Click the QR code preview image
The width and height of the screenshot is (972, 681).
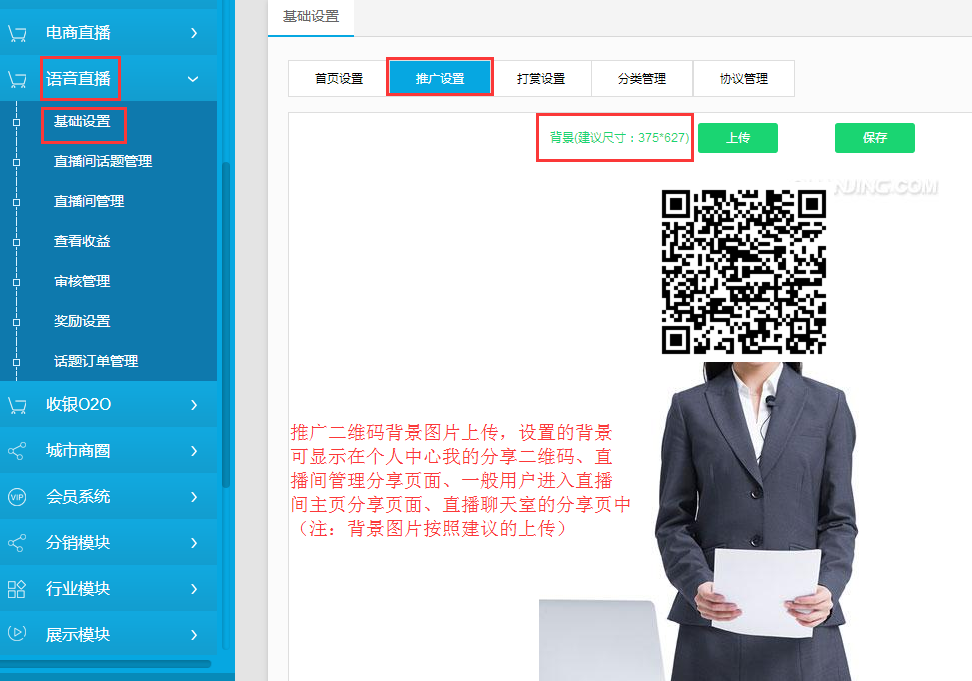click(x=743, y=272)
